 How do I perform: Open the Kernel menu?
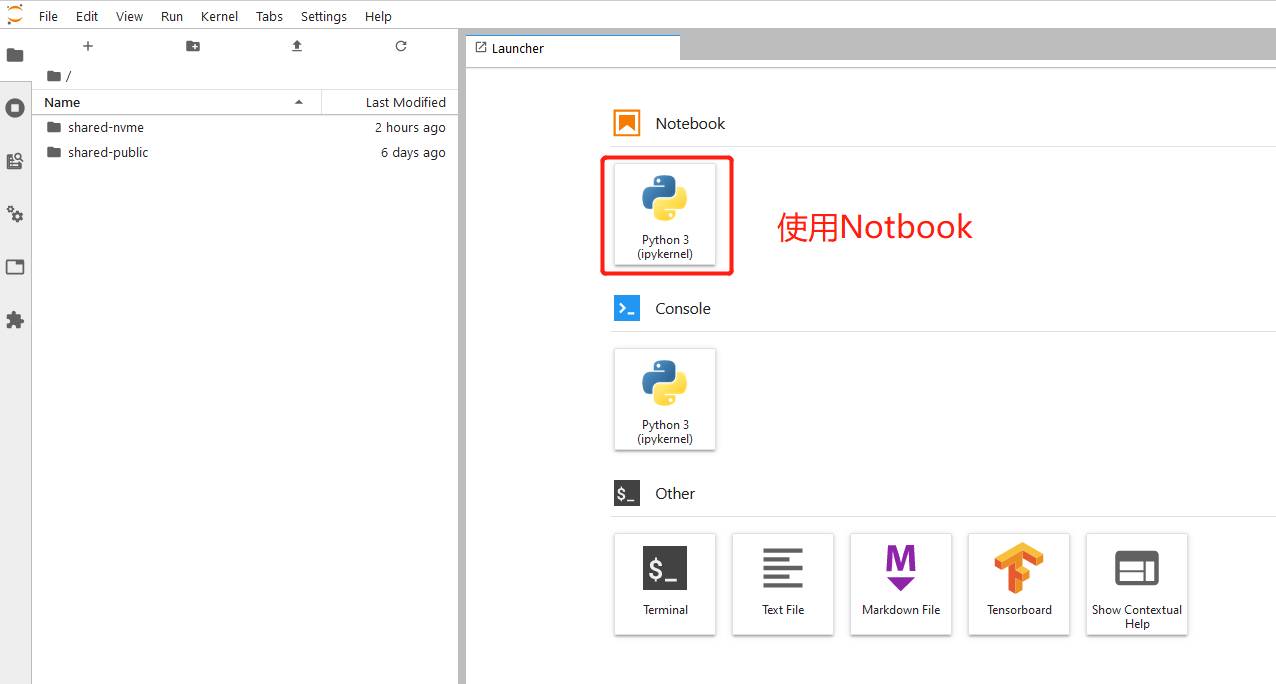[219, 16]
